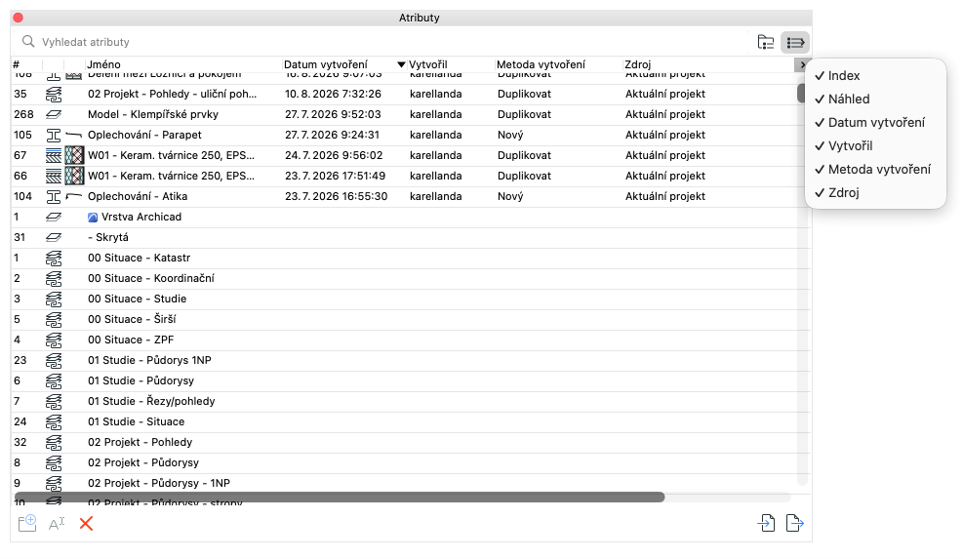This screenshot has height=559, width=963.
Task: Click icon of 00 Situace - Širší
Action: pos(54,319)
